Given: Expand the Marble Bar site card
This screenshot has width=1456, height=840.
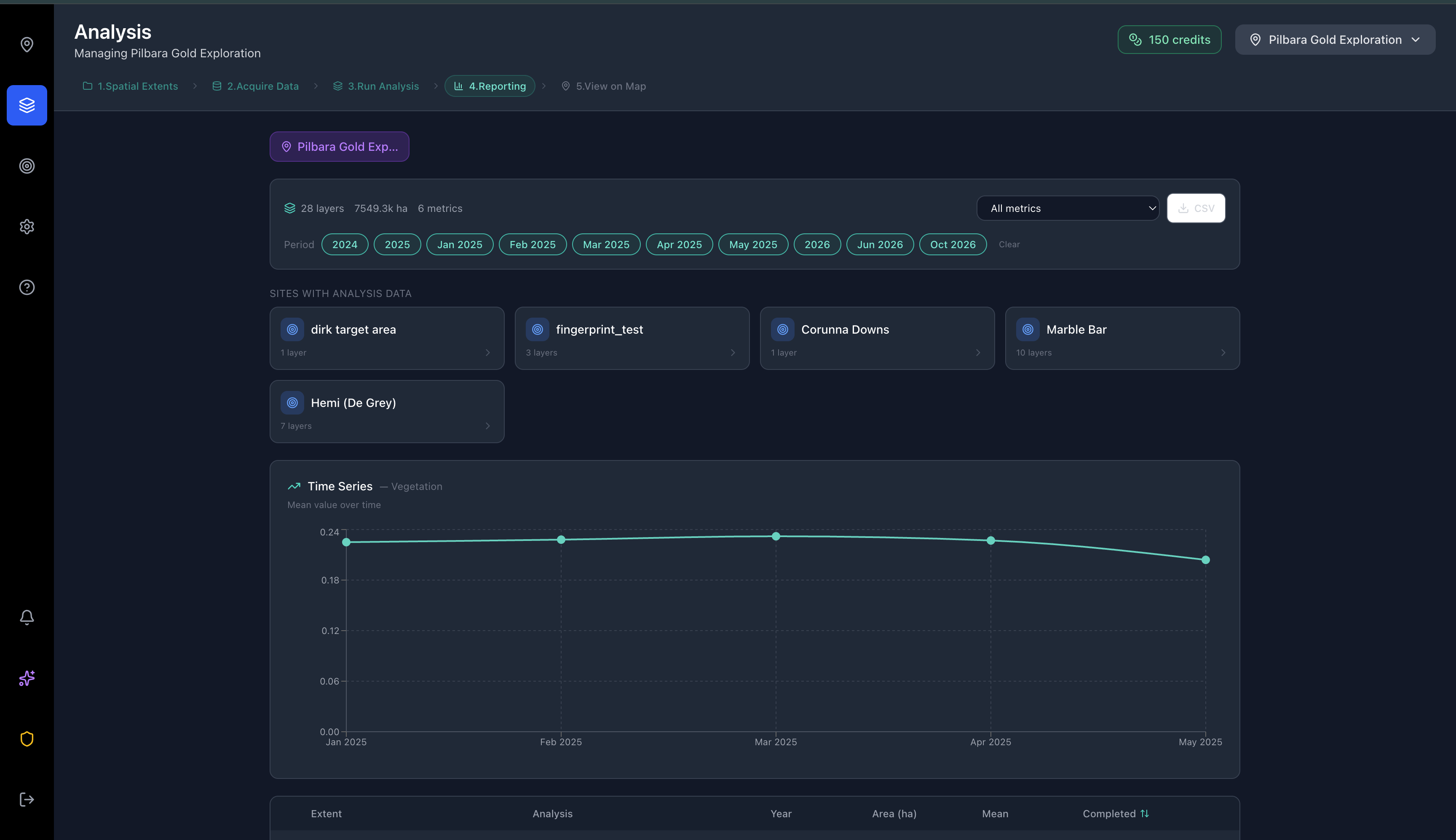Looking at the screenshot, I should (x=1122, y=338).
